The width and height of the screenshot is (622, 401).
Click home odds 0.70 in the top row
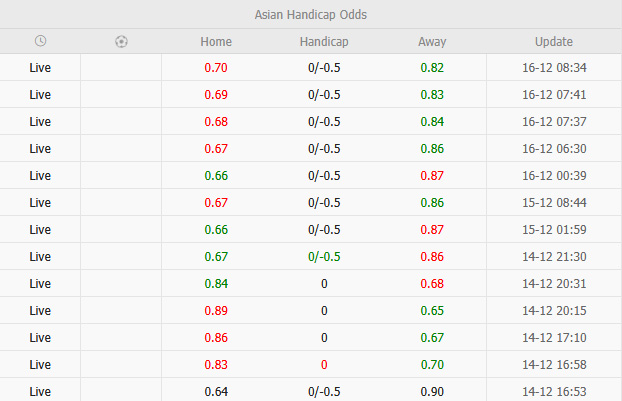tap(216, 68)
